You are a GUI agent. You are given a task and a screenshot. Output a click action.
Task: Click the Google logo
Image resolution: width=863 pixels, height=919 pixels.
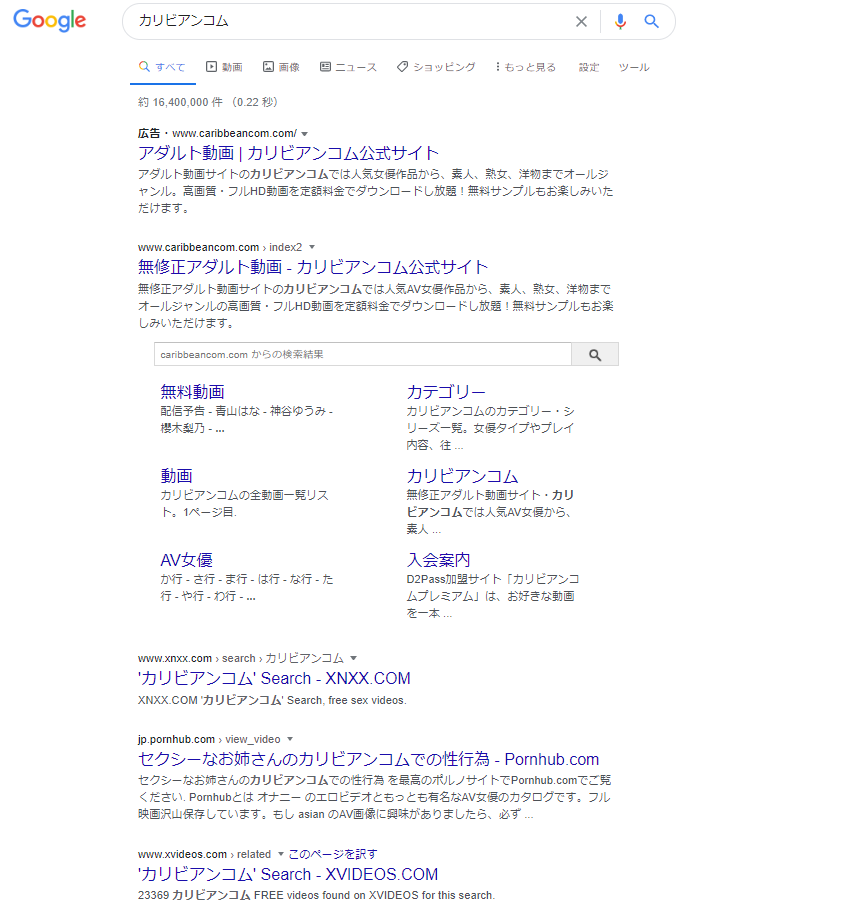(x=50, y=21)
